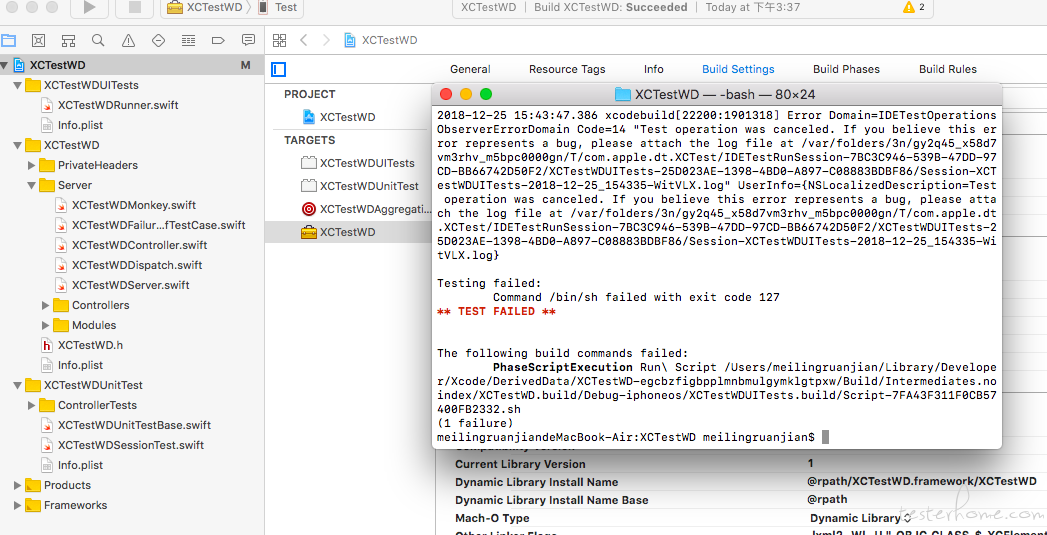The width and height of the screenshot is (1047, 535).
Task: Select the XCTestWD scheme in toolbar
Action: pyautogui.click(x=206, y=7)
